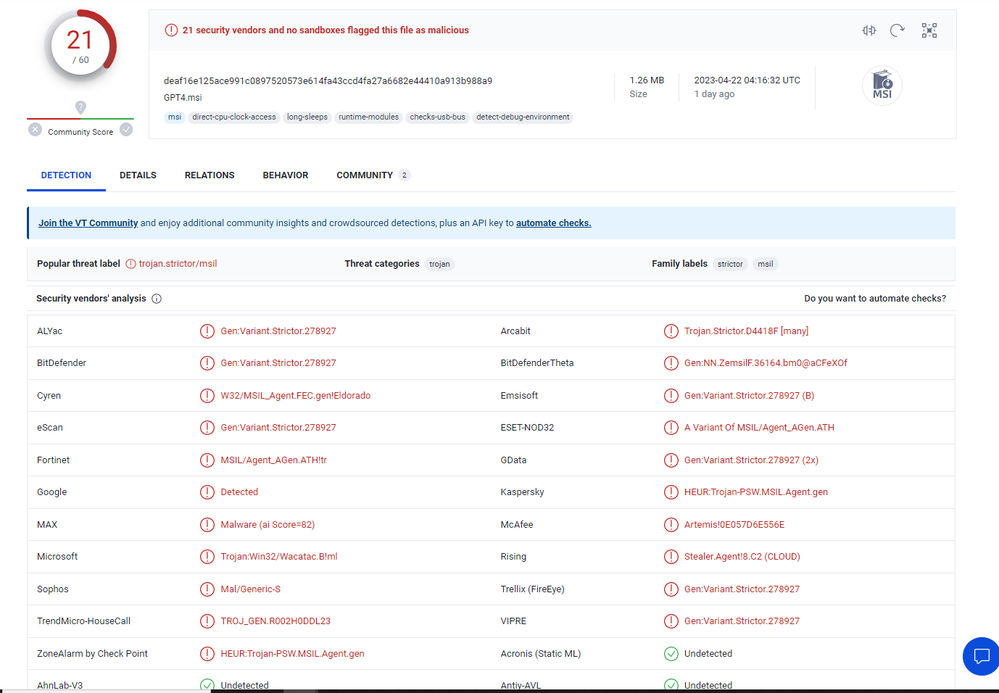Click the community score marker pin
Viewport: 999px width, 693px height.
(x=80, y=108)
